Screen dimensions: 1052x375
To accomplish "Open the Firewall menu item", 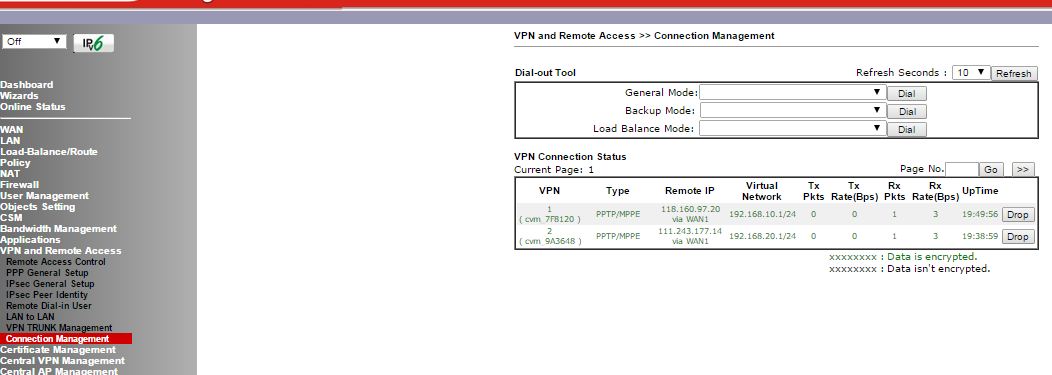I will (x=19, y=184).
